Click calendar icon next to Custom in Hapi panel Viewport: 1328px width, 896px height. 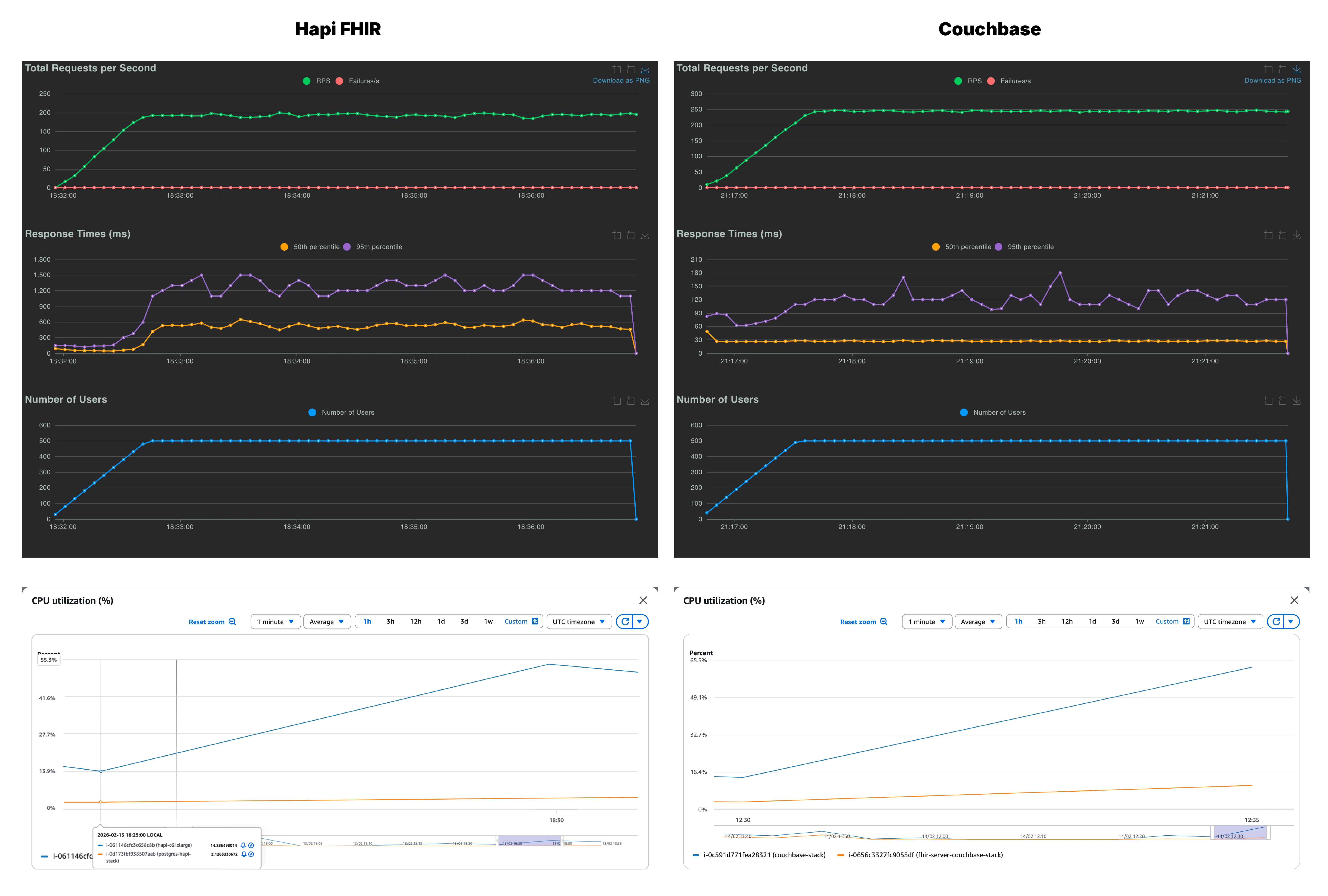click(535, 622)
